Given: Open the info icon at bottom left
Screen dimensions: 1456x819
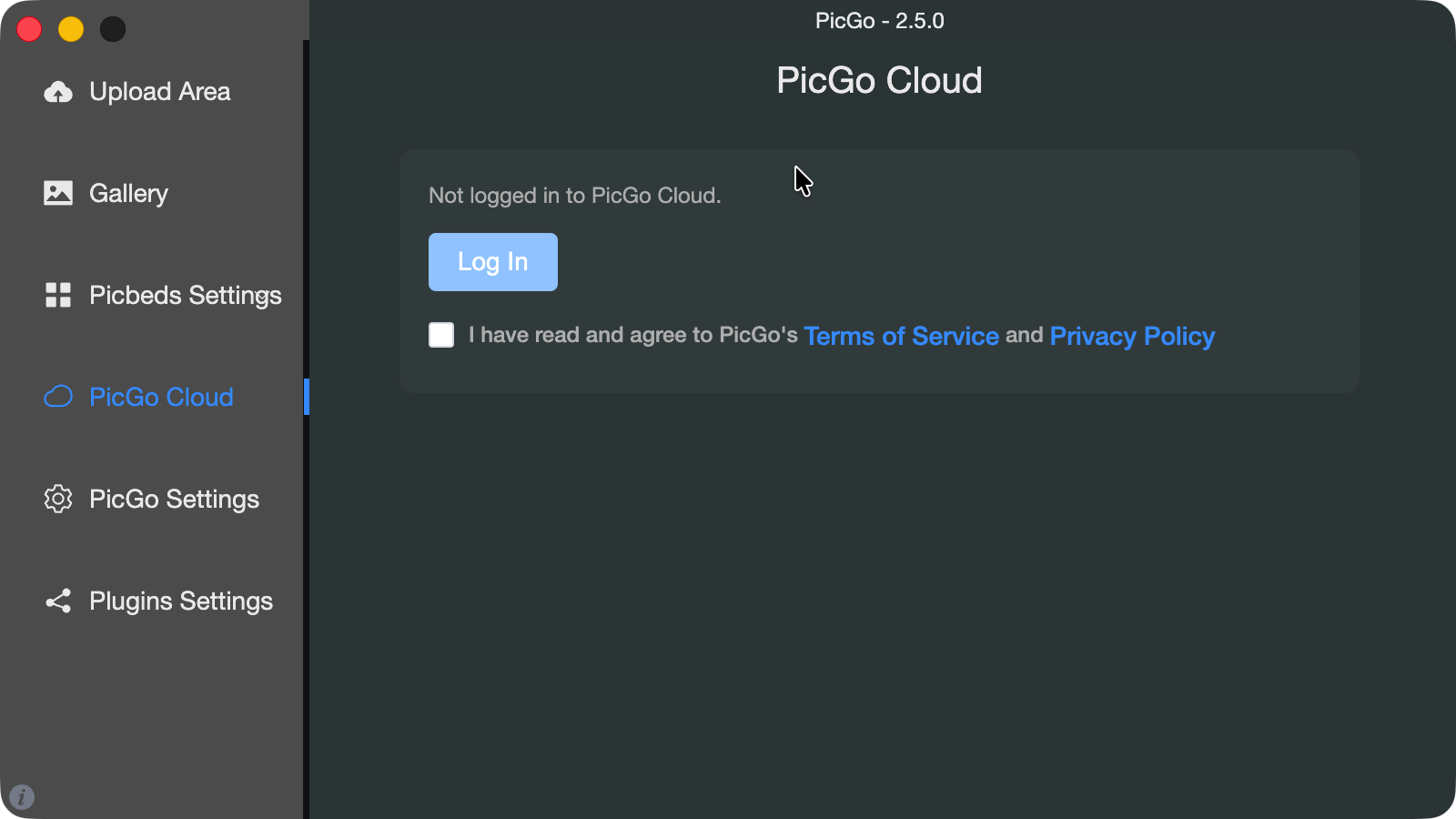Looking at the screenshot, I should [23, 797].
